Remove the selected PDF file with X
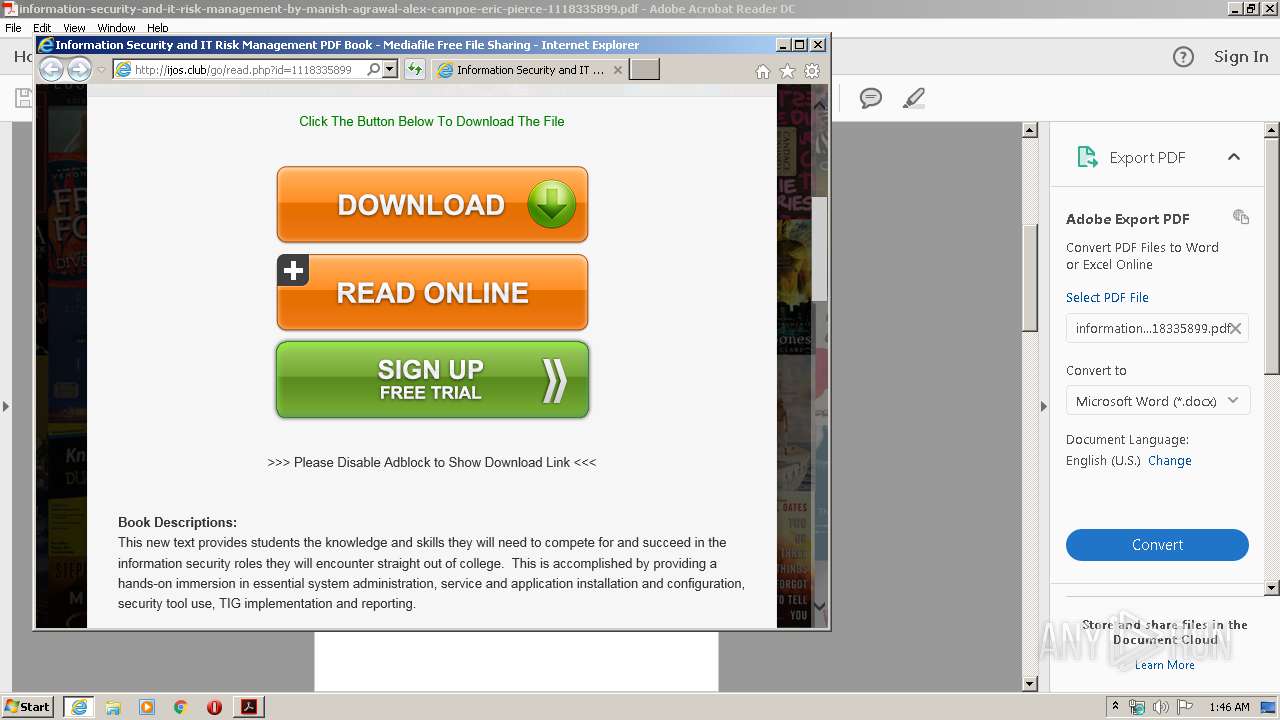 coord(1236,328)
